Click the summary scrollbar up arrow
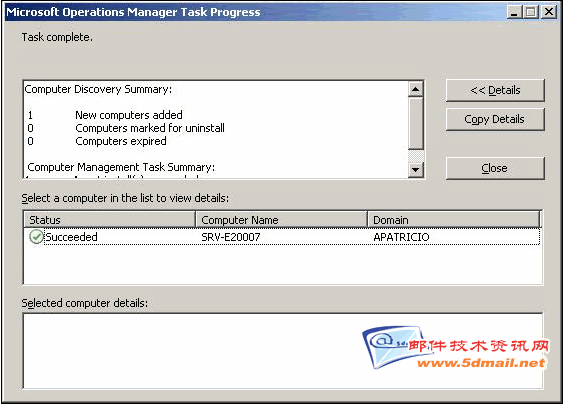Viewport: 563px width, 404px height. click(x=416, y=89)
